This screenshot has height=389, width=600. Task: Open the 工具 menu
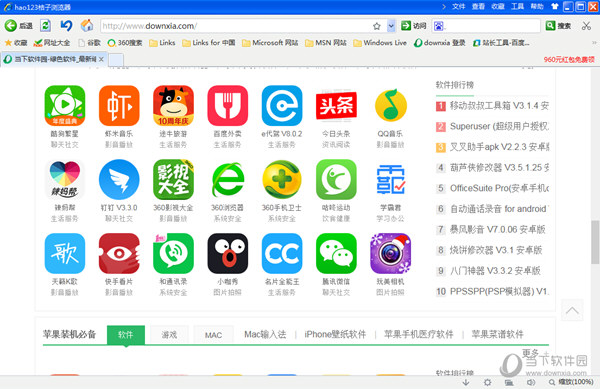[517, 7]
